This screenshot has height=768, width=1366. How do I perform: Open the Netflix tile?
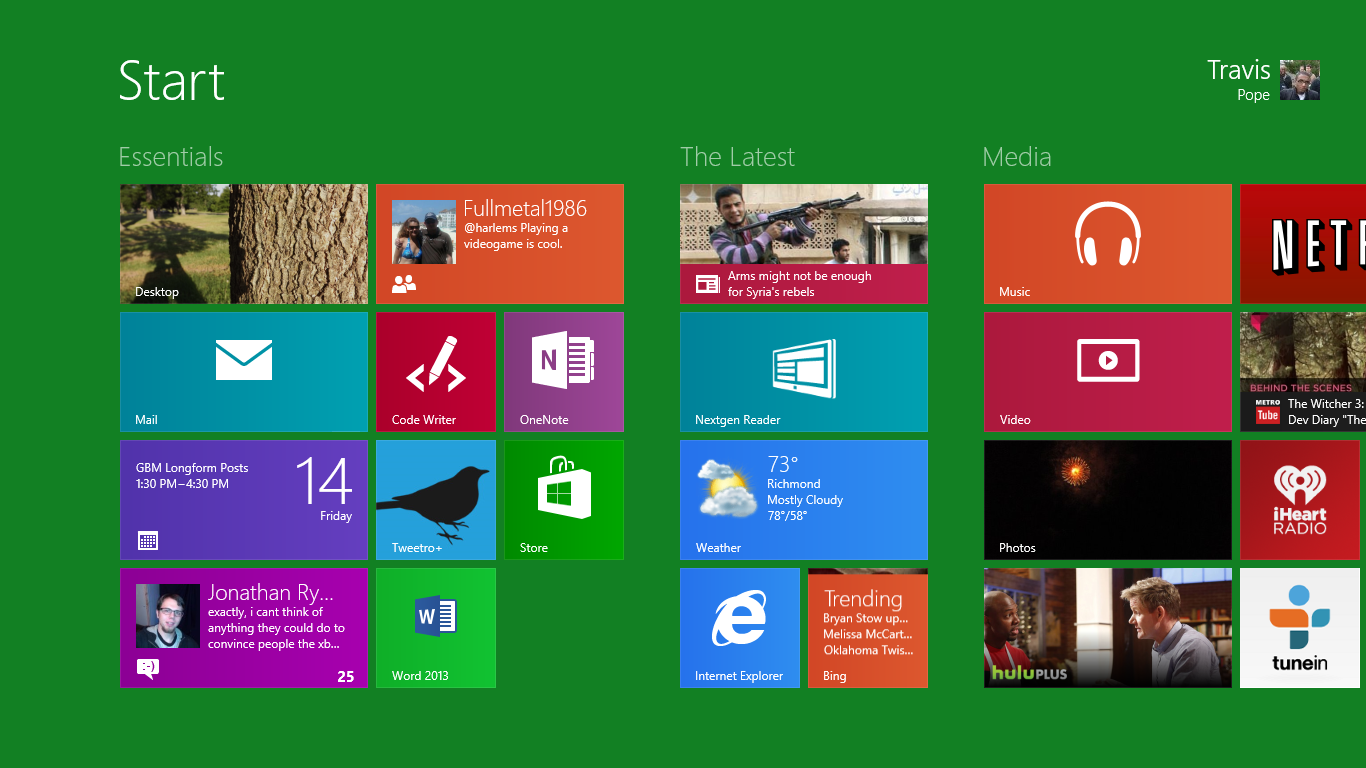(1303, 244)
